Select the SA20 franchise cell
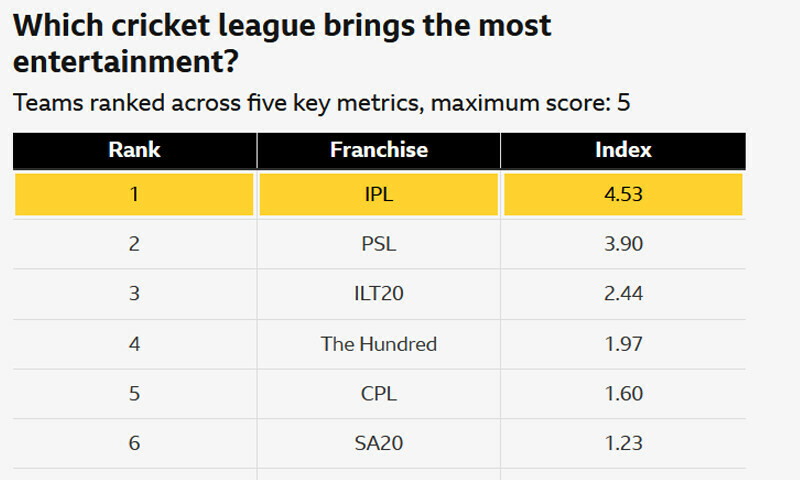The height and width of the screenshot is (480, 800). pos(378,443)
